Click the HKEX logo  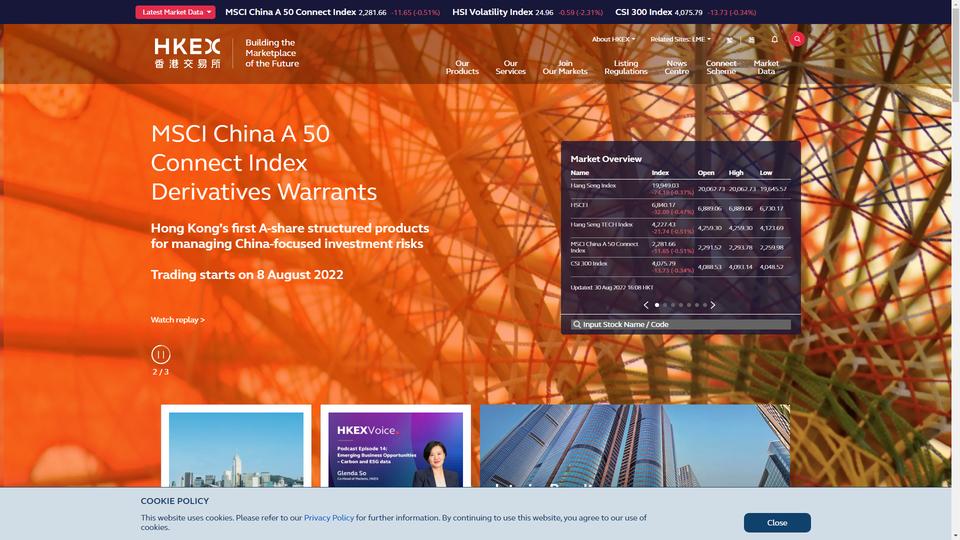(187, 53)
